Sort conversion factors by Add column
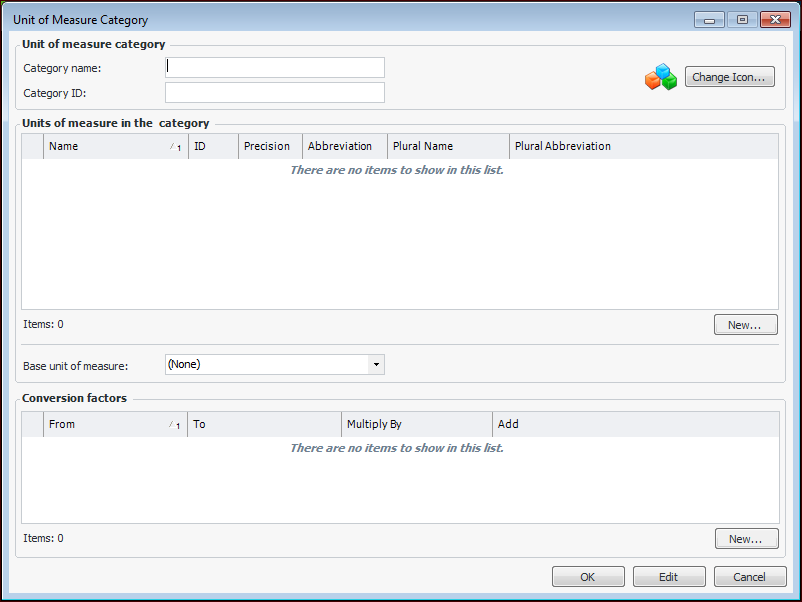The image size is (802, 602). [x=636, y=425]
